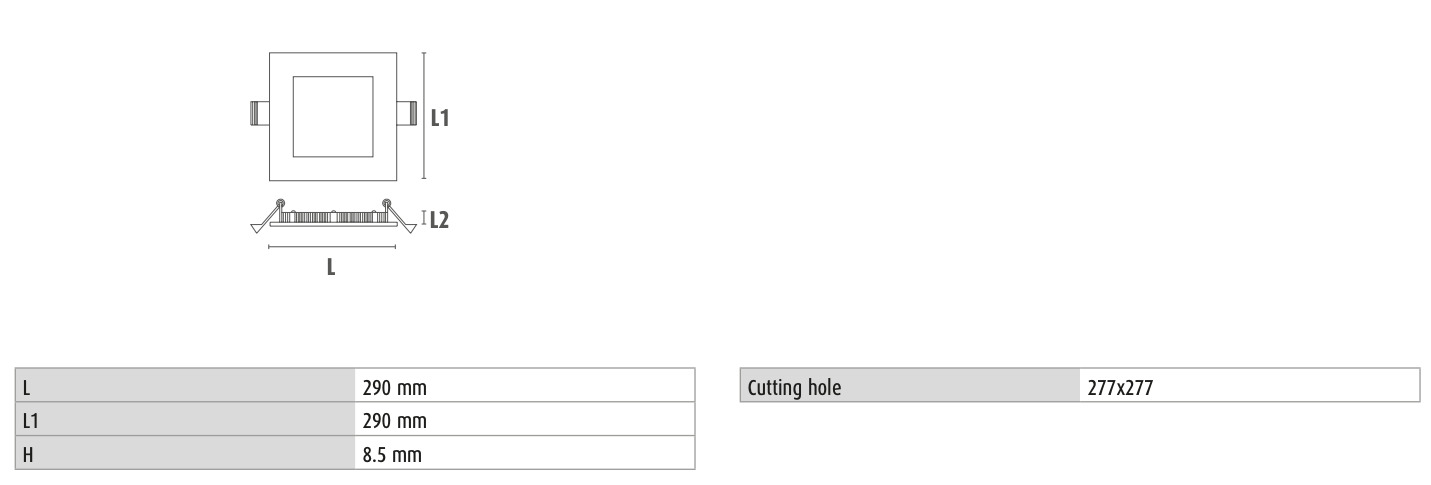Viewport: 1431px width, 485px height.
Task: Click the L1 dimension label beside the drawing
Action: 440,118
